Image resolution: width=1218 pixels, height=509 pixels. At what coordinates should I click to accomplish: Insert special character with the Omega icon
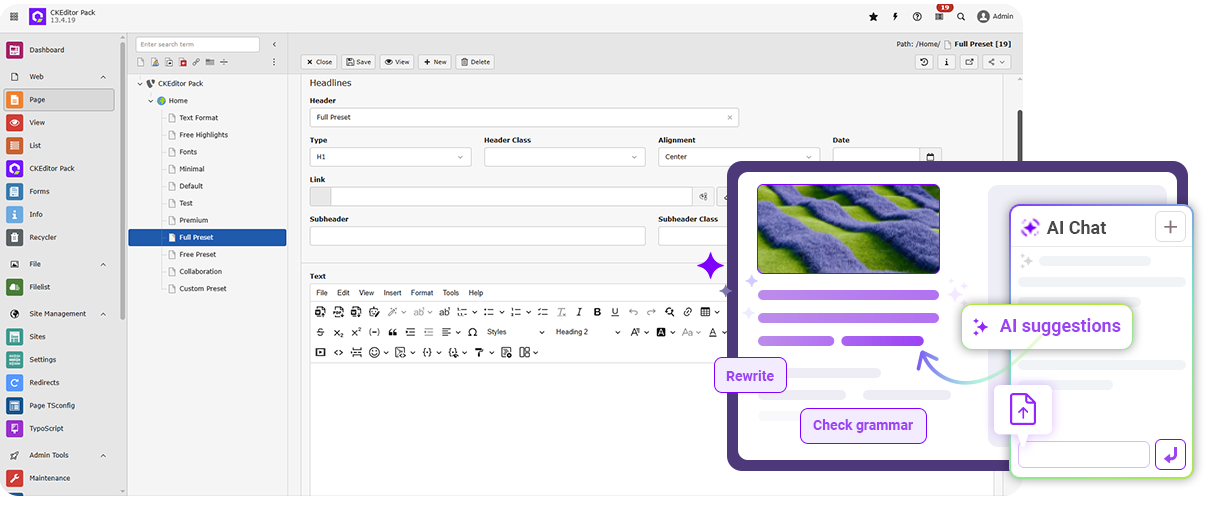(x=471, y=332)
